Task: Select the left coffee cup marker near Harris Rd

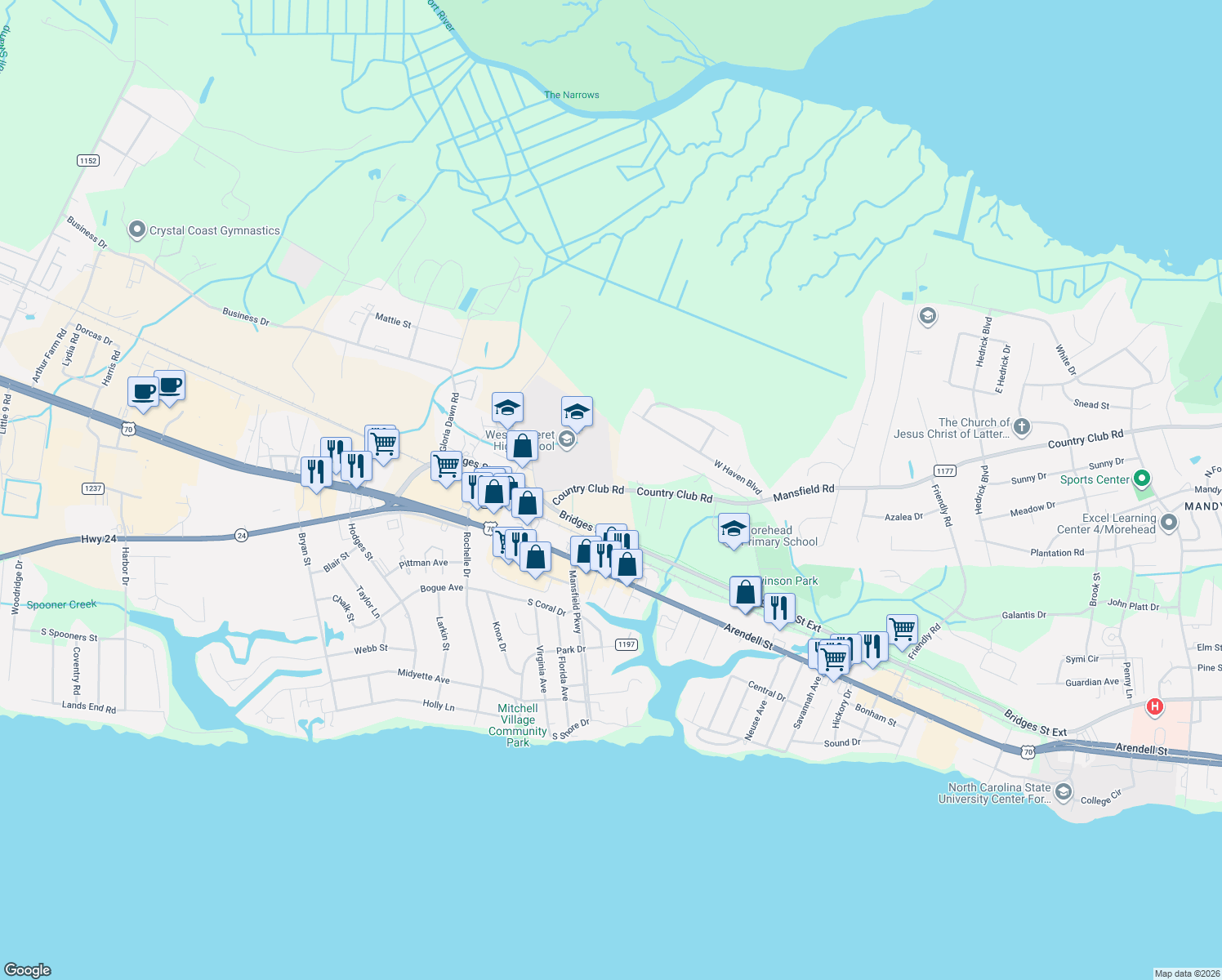Action: 144,394
